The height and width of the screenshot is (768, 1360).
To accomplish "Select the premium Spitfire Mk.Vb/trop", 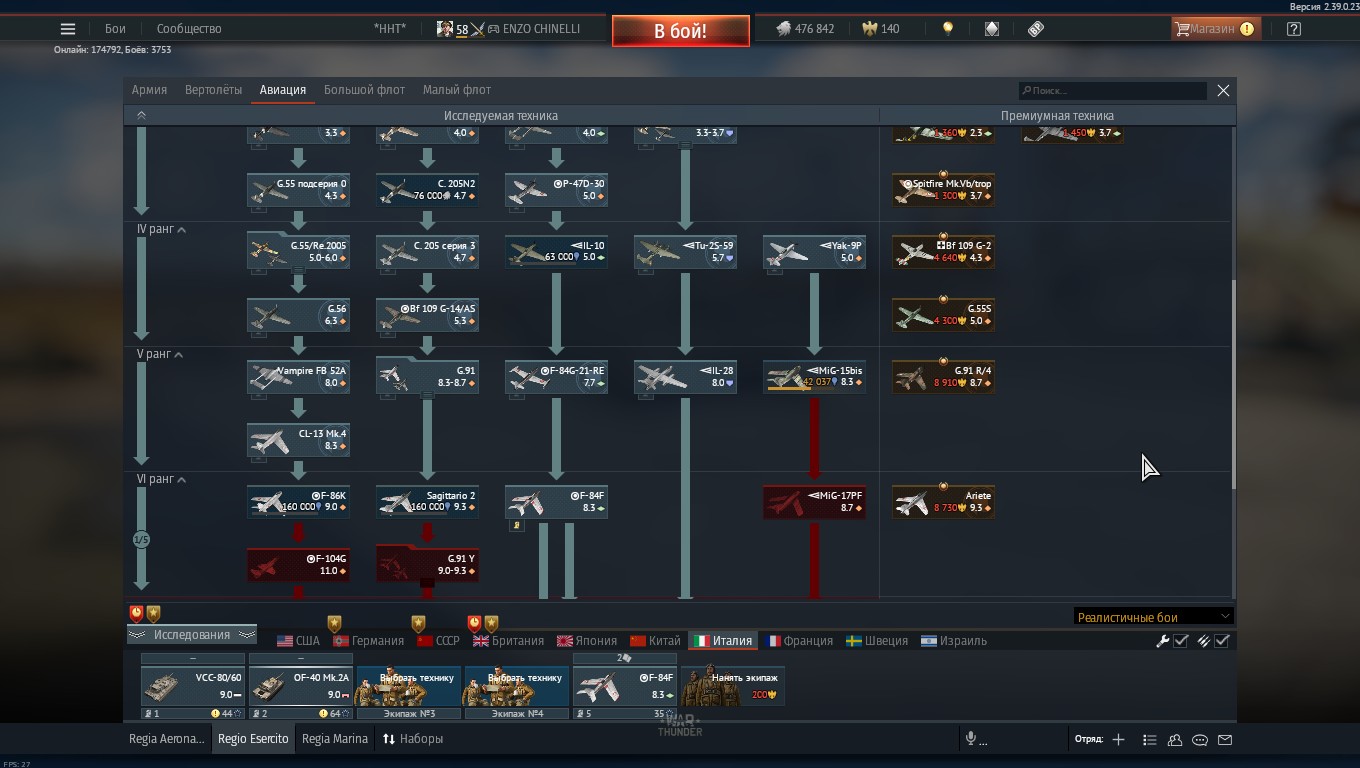I will [943, 190].
